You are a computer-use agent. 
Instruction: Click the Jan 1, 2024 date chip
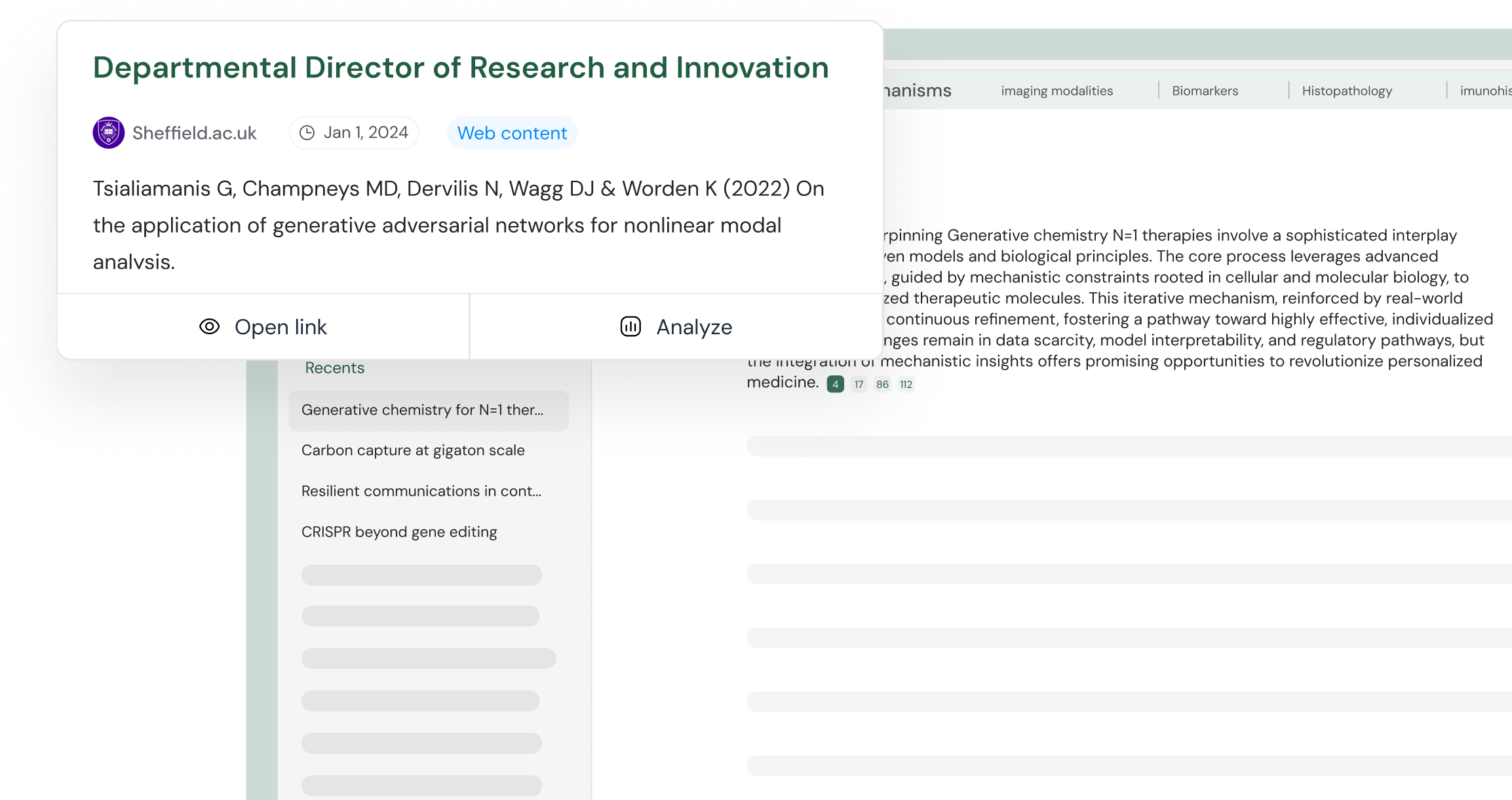353,132
